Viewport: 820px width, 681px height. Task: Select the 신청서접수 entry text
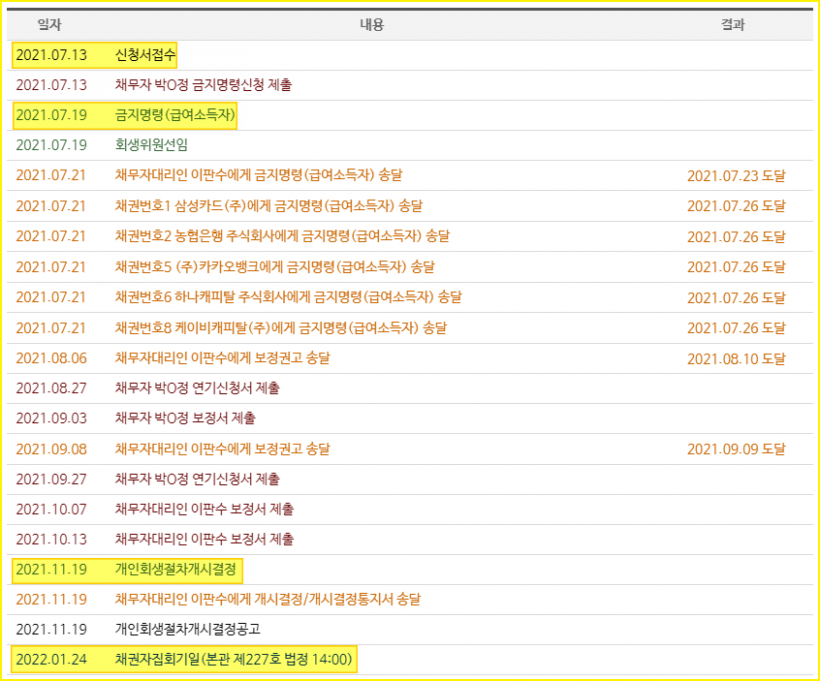pyautogui.click(x=145, y=55)
